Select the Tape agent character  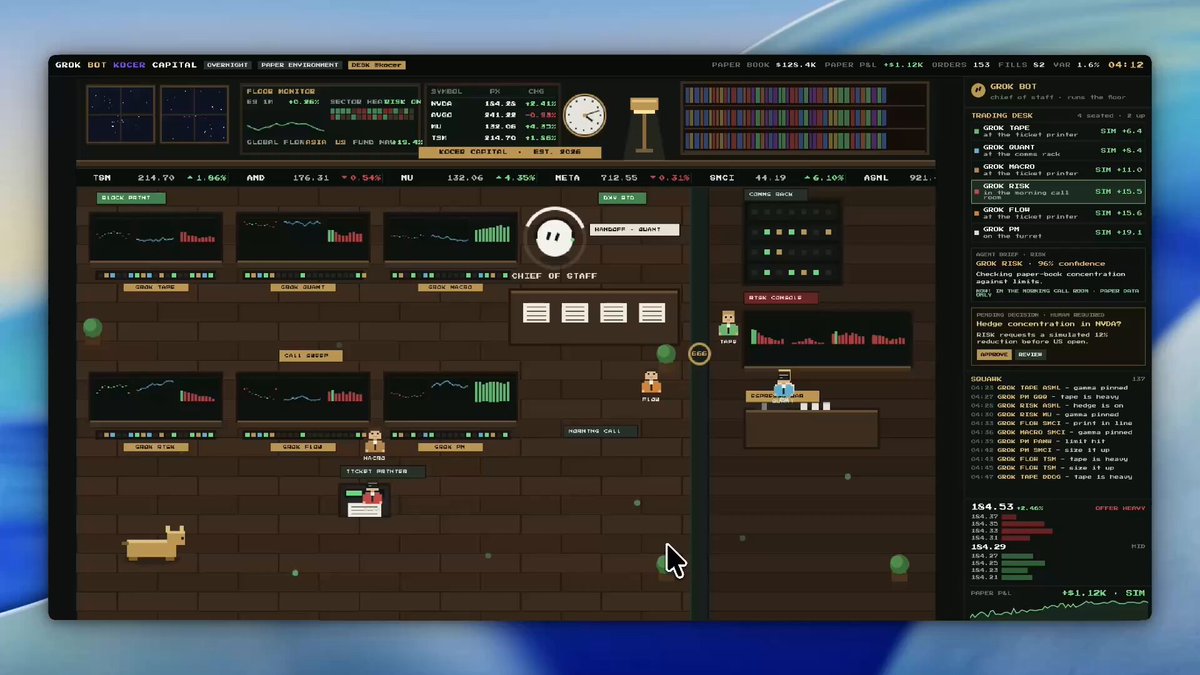click(728, 324)
